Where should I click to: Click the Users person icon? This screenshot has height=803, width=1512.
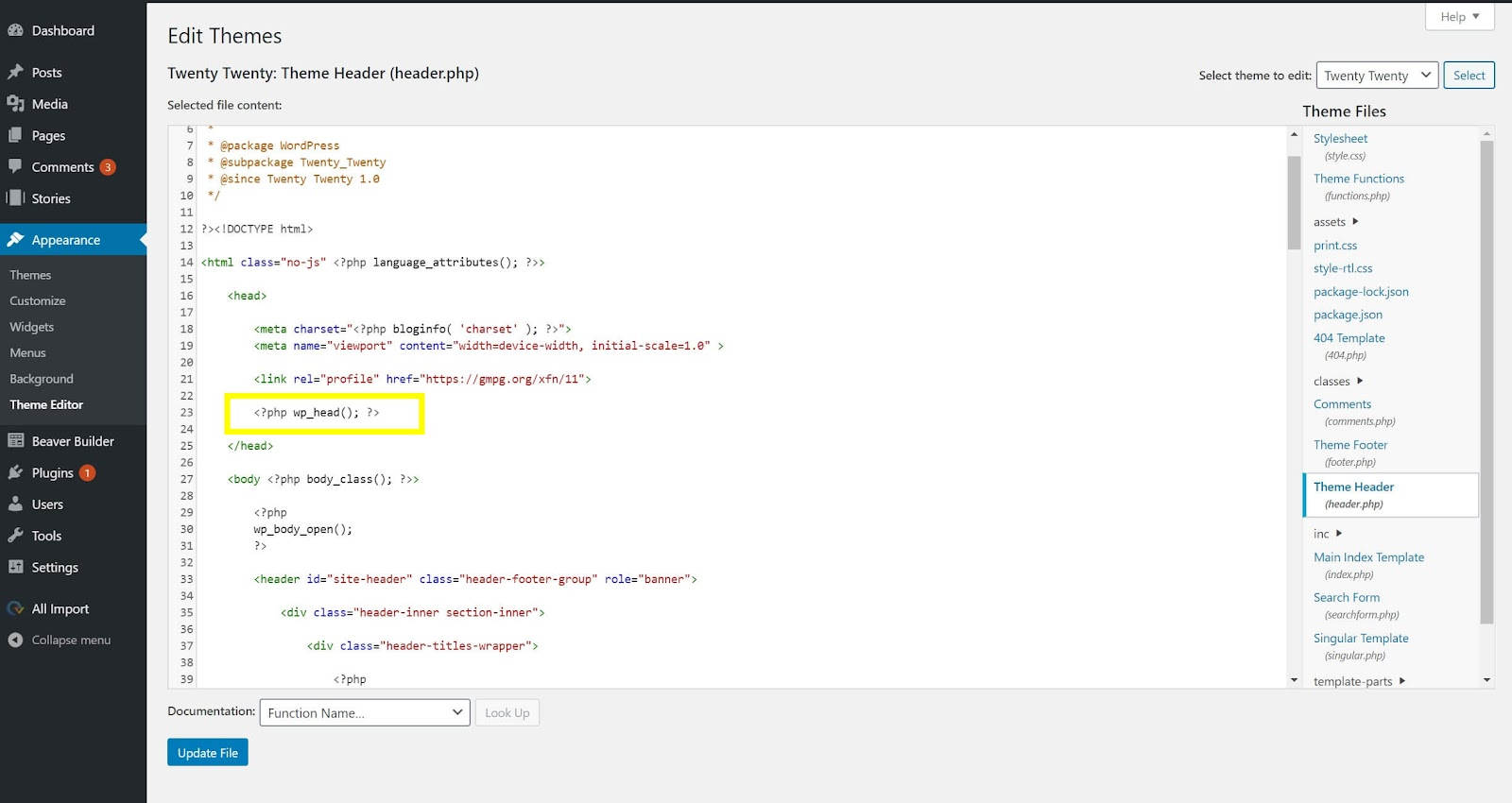[15, 504]
